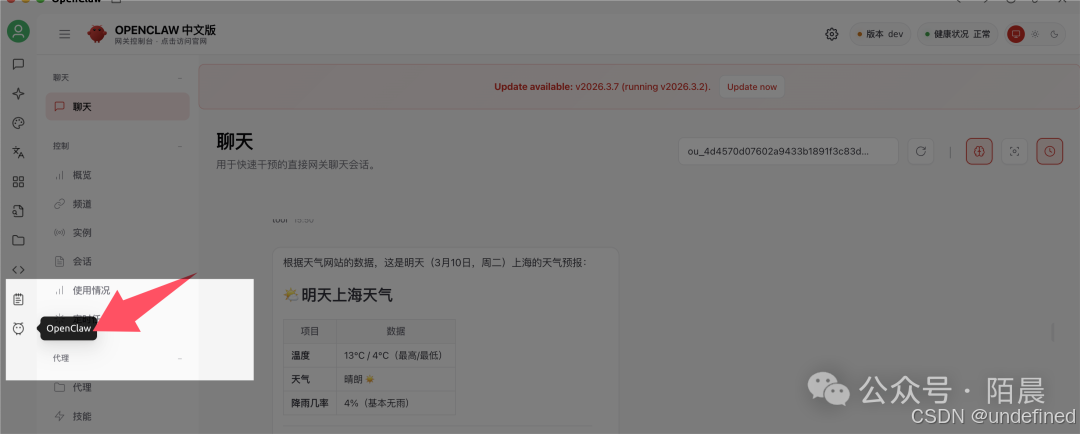Select the 聊天 item in sidebar
This screenshot has height=434, width=1080.
pos(118,107)
